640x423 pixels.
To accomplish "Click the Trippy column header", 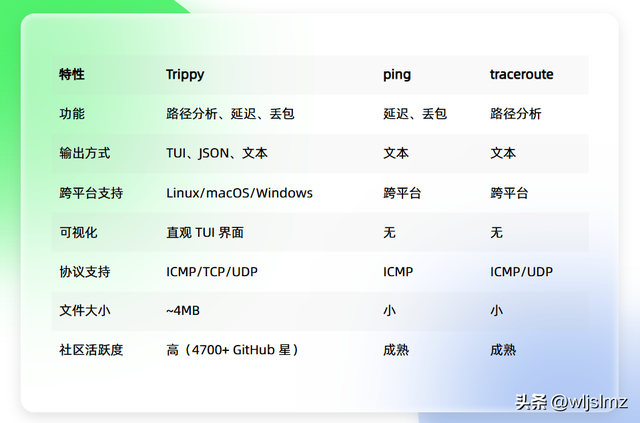I will tap(185, 75).
